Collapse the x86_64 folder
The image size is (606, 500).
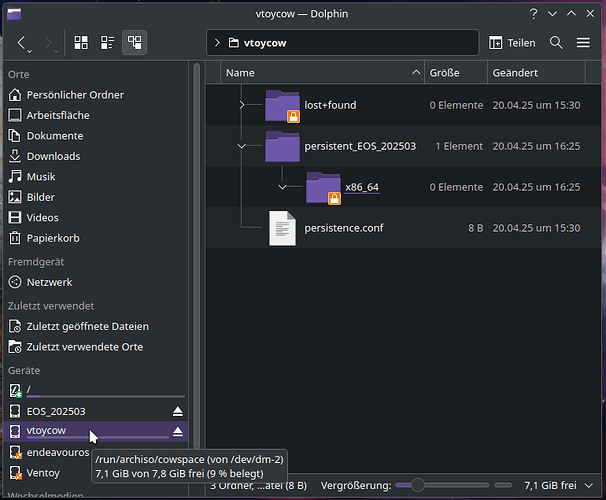click(283, 187)
